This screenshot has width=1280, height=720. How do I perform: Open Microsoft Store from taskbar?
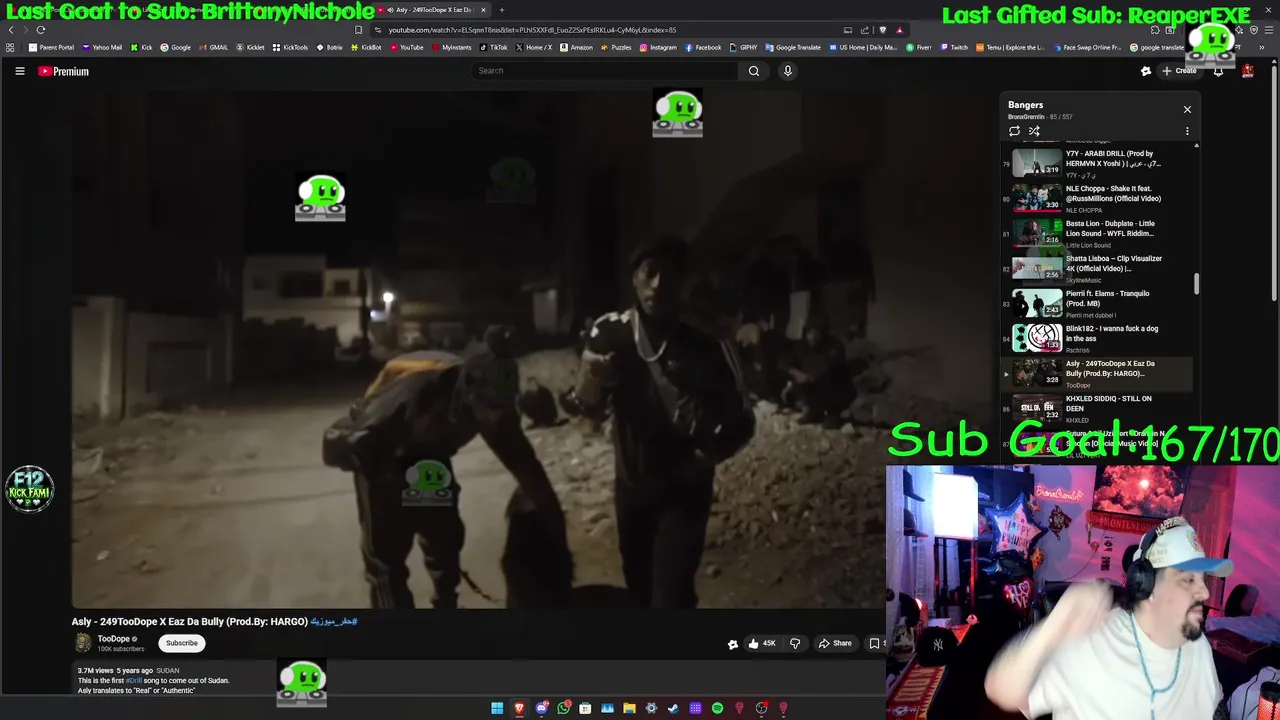(x=585, y=708)
